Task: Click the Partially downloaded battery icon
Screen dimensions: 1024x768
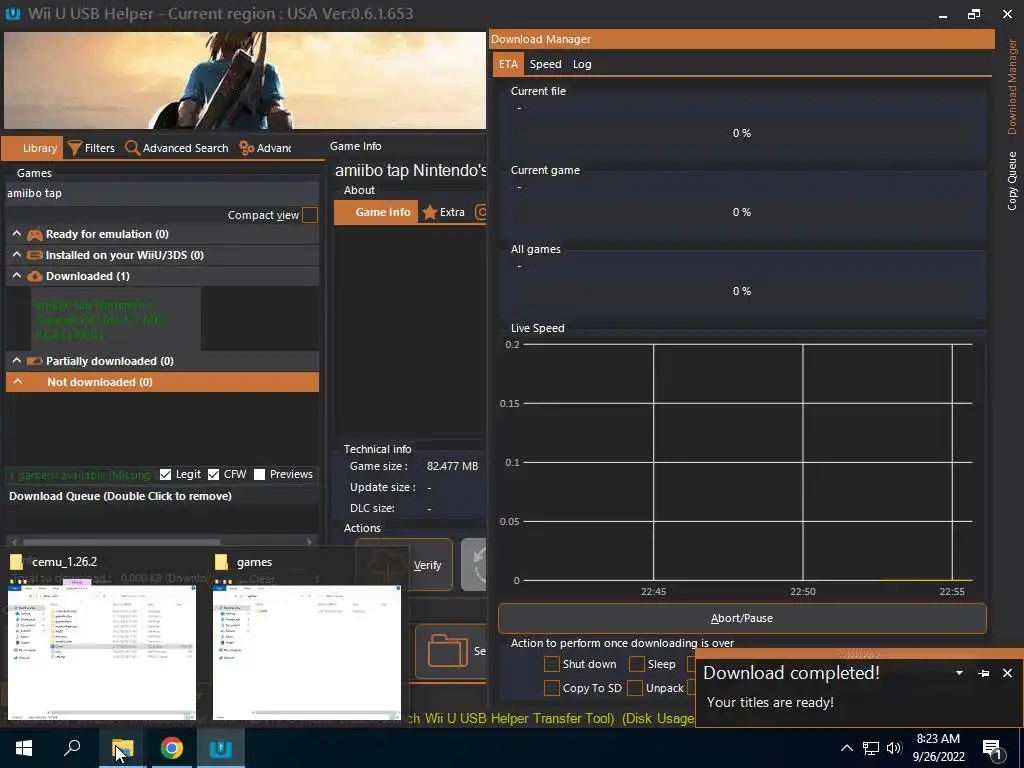Action: pos(35,361)
